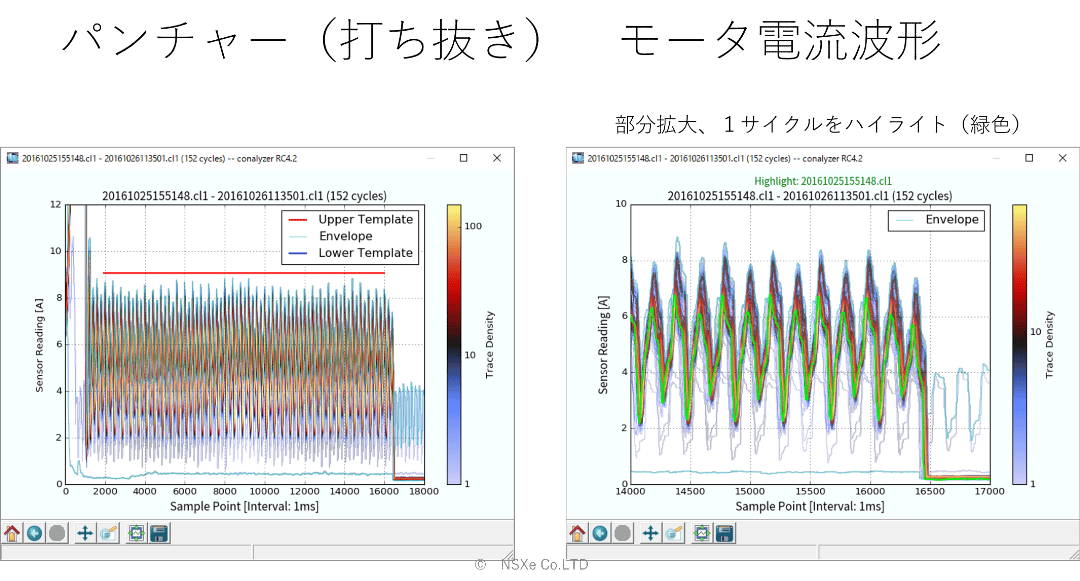
Task: Click the greyed Forward icon in the left plot window
Action: coord(57,534)
